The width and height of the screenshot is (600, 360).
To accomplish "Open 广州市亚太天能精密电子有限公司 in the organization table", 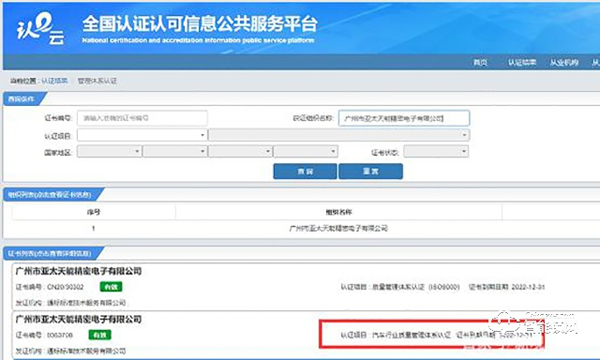I will point(339,228).
